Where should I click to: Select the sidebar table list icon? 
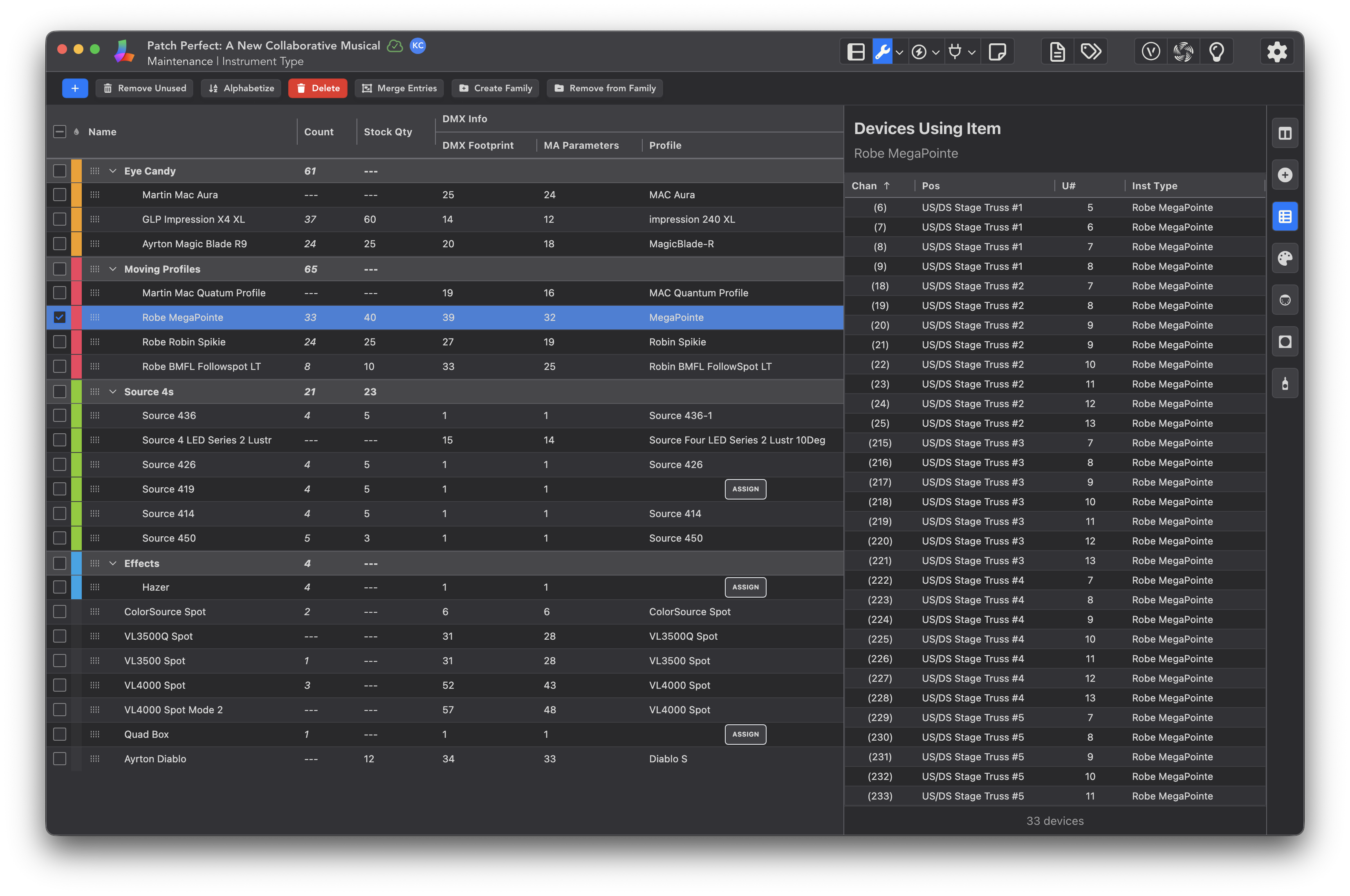coord(1285,217)
